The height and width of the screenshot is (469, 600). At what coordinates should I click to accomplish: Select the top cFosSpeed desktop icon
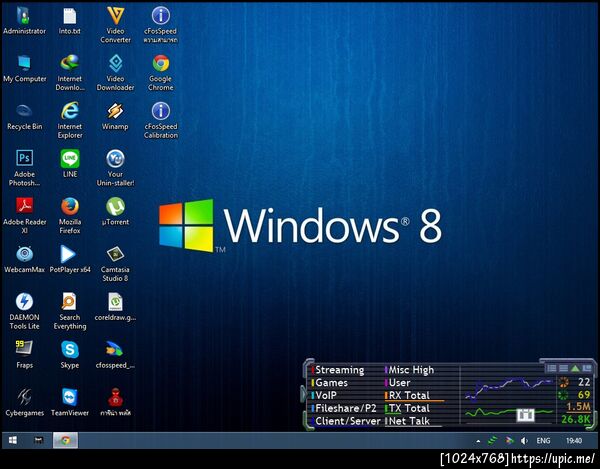pyautogui.click(x=161, y=25)
